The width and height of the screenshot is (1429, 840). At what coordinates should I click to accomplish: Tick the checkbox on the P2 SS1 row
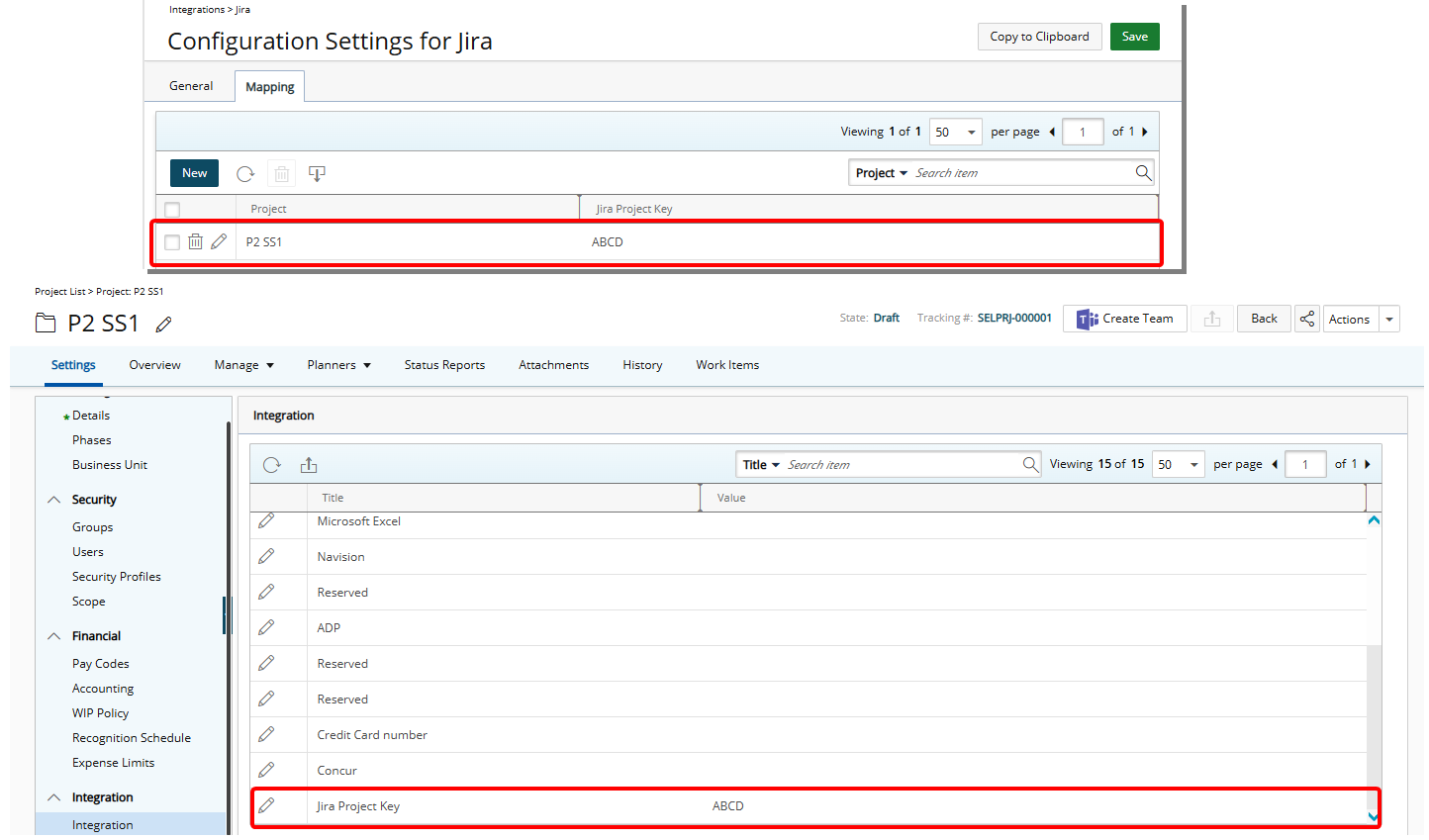(171, 240)
